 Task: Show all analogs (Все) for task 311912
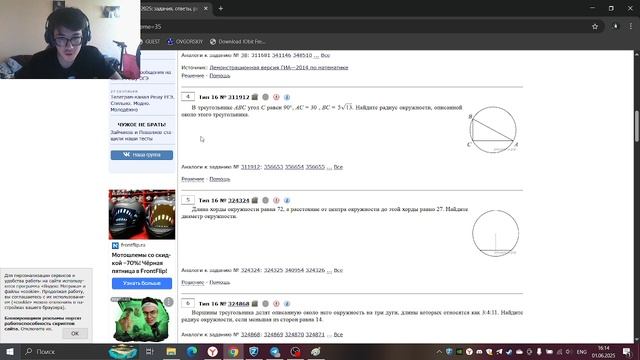click(338, 167)
